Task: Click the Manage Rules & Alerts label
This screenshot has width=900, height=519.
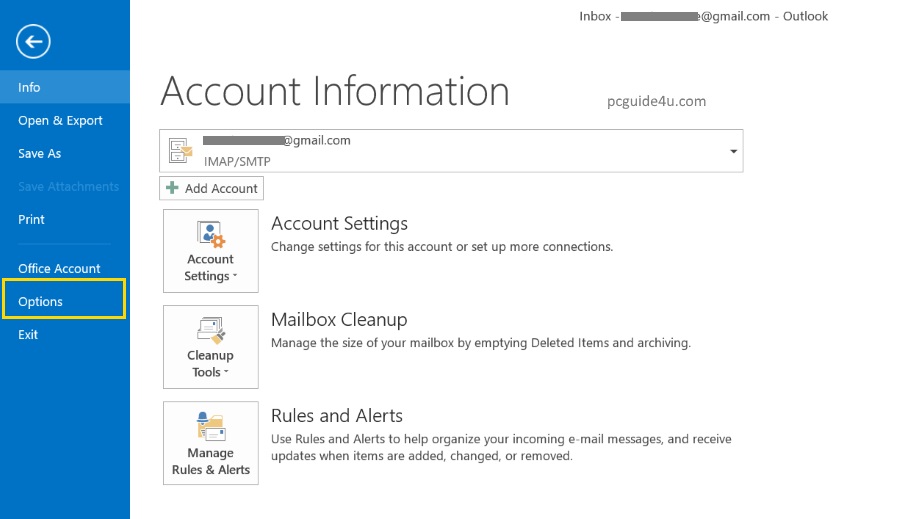Action: [x=210, y=461]
